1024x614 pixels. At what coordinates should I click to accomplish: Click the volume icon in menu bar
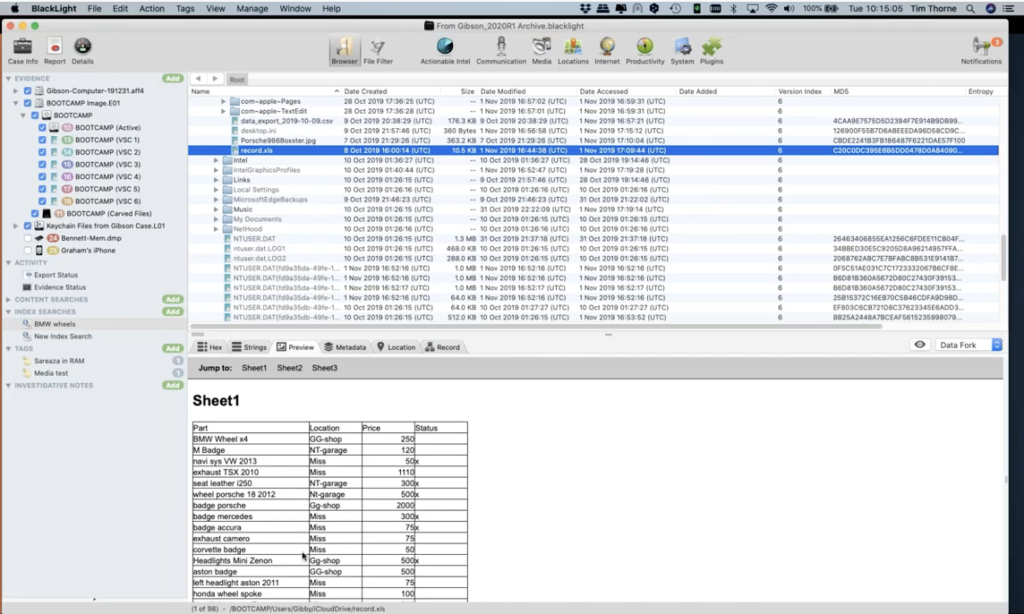[789, 8]
